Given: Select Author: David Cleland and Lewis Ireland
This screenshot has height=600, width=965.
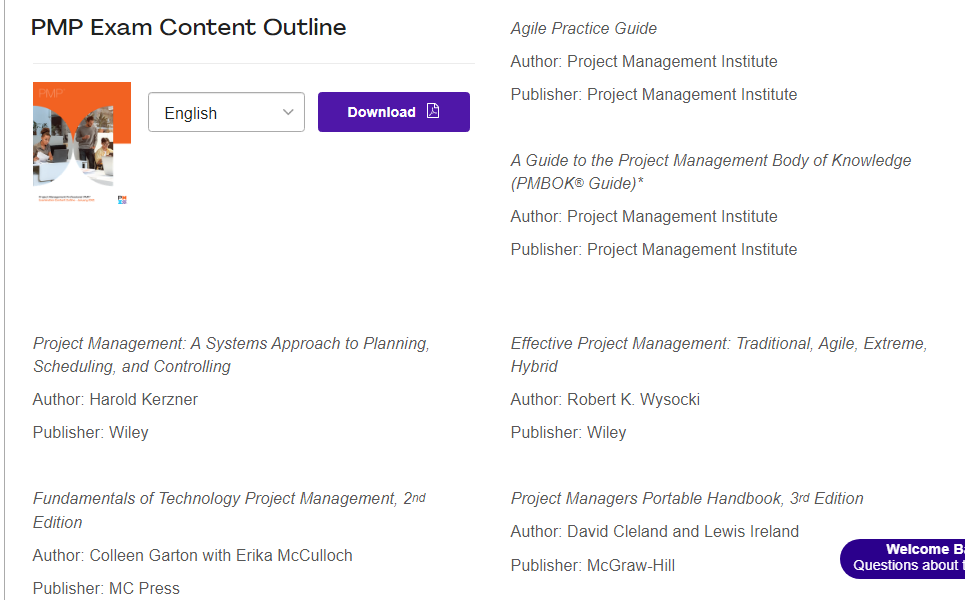Looking at the screenshot, I should click(x=654, y=531).
